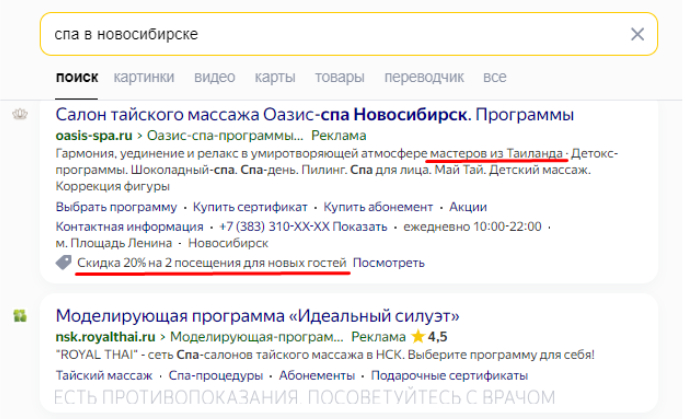This screenshot has height=419, width=685.
Task: Open the 'видео' tab
Action: (214, 77)
